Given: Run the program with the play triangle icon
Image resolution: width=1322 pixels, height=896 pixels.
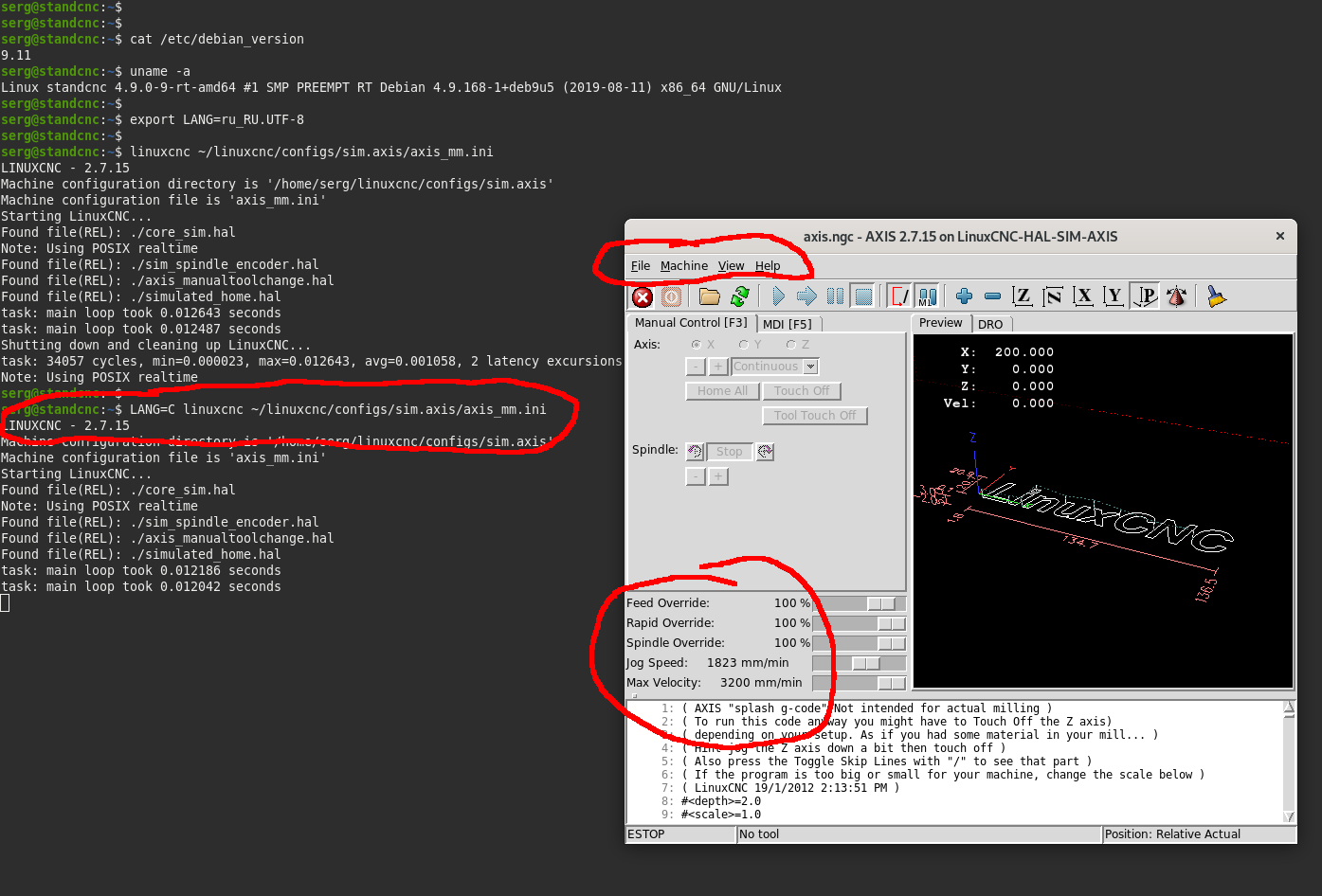Looking at the screenshot, I should tap(778, 297).
